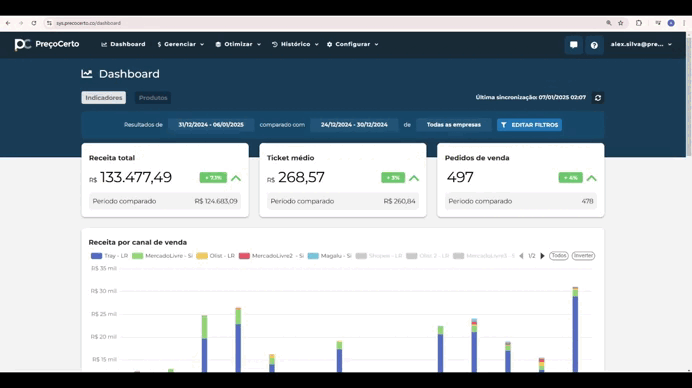Click the +7,1% badge in Receita total
Image resolution: width=692 pixels, height=388 pixels.
[213, 178]
